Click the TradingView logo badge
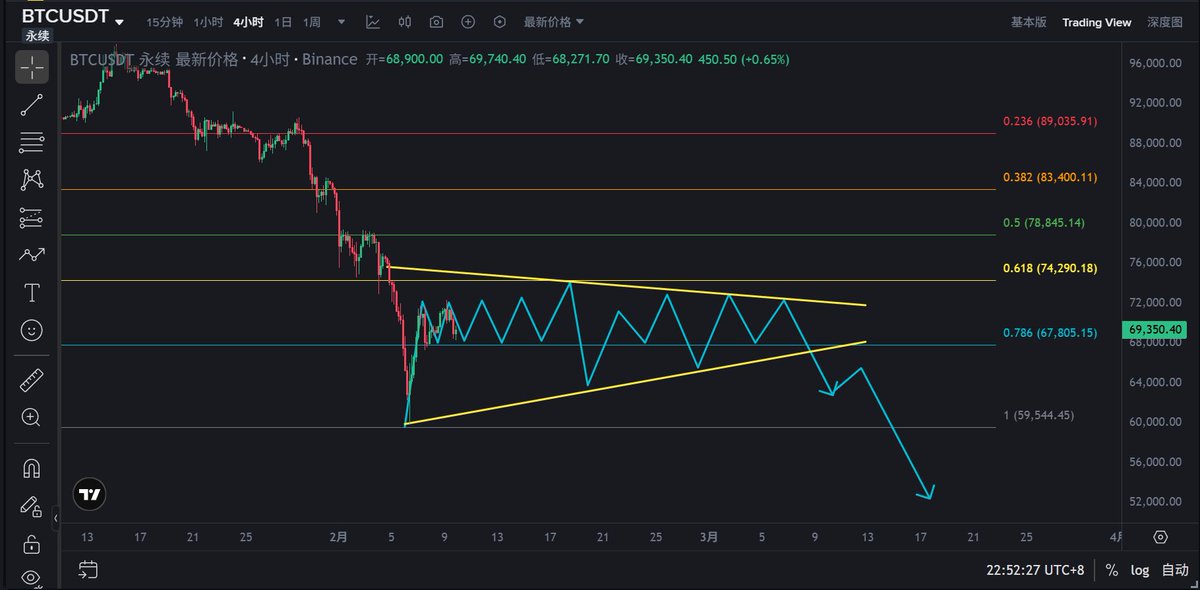Image resolution: width=1200 pixels, height=590 pixels. tap(89, 494)
